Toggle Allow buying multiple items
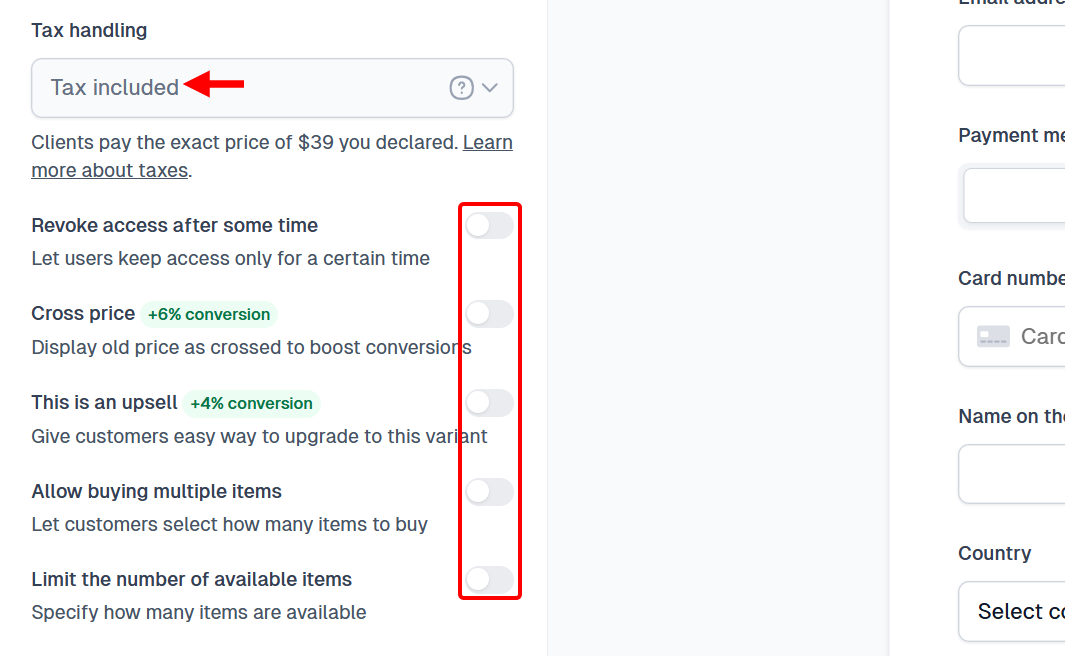The width and height of the screenshot is (1065, 656). click(x=489, y=491)
